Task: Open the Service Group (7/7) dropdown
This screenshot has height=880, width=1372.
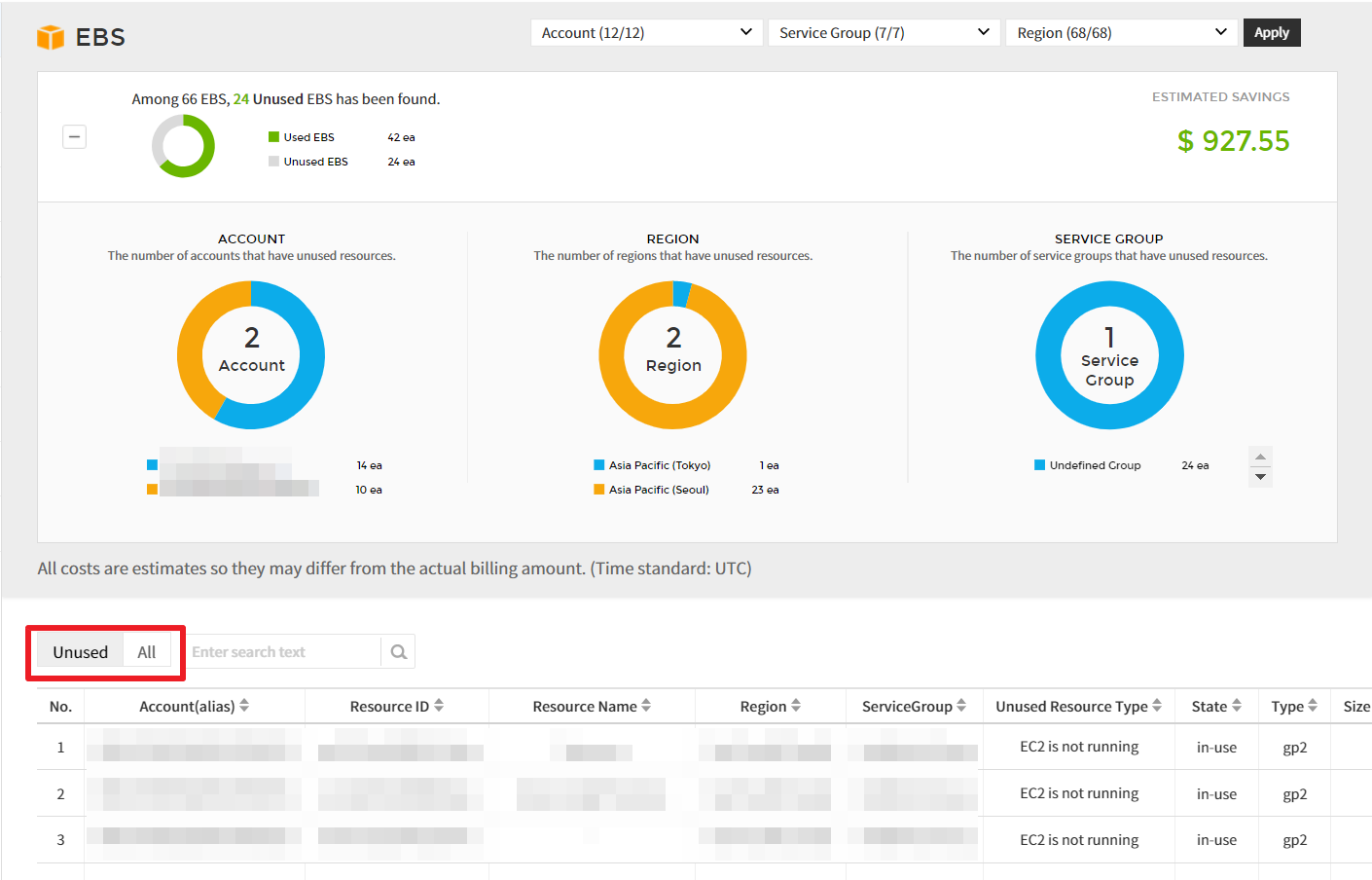Action: pyautogui.click(x=884, y=33)
